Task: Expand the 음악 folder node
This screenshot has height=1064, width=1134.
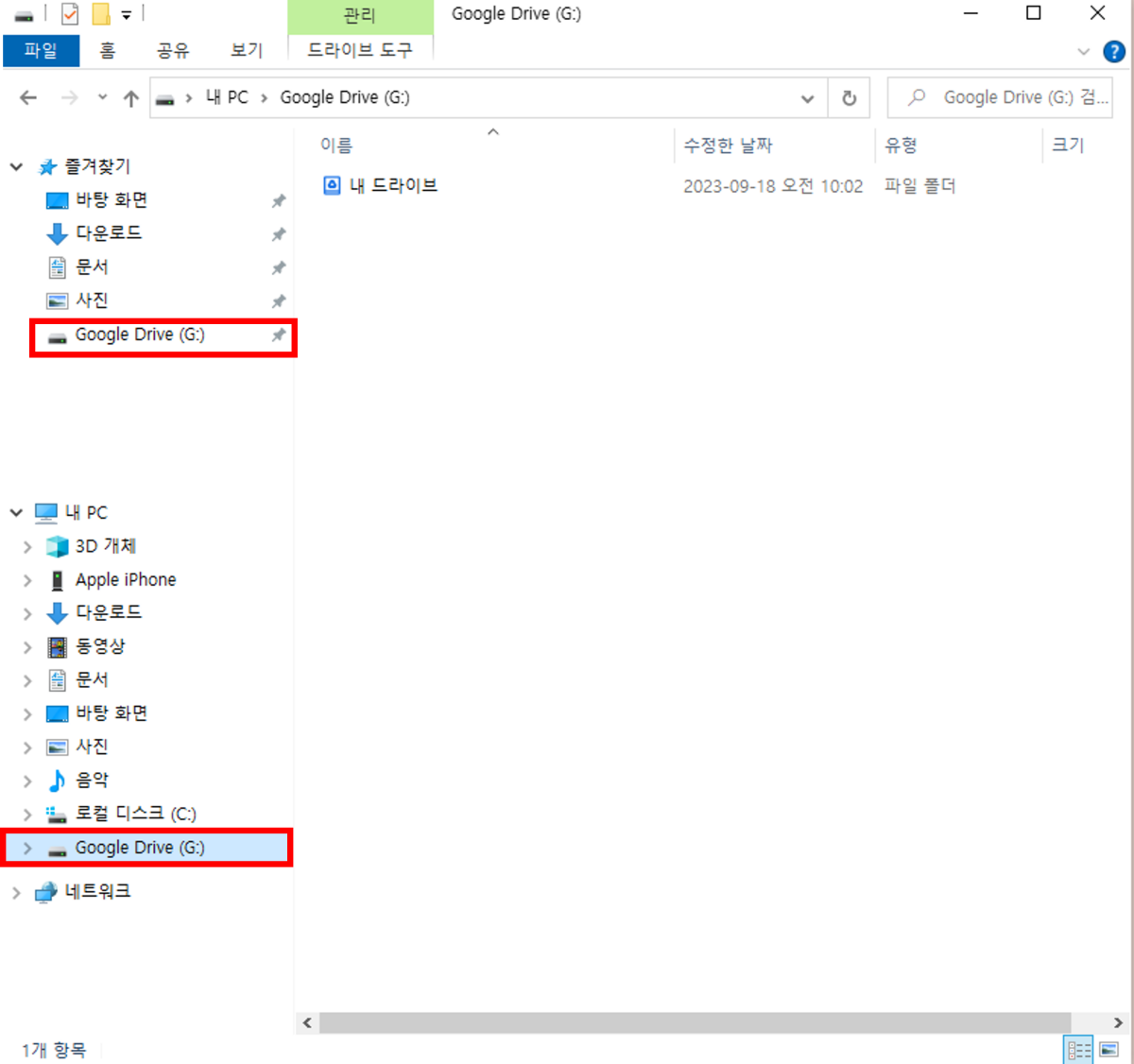Action: click(27, 781)
